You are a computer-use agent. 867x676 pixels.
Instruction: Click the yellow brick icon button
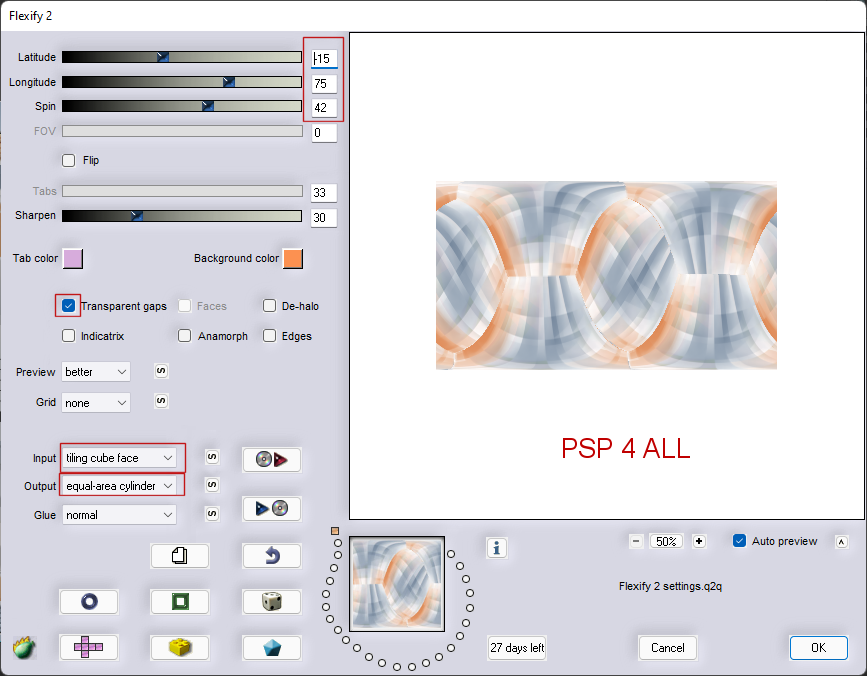pos(179,647)
